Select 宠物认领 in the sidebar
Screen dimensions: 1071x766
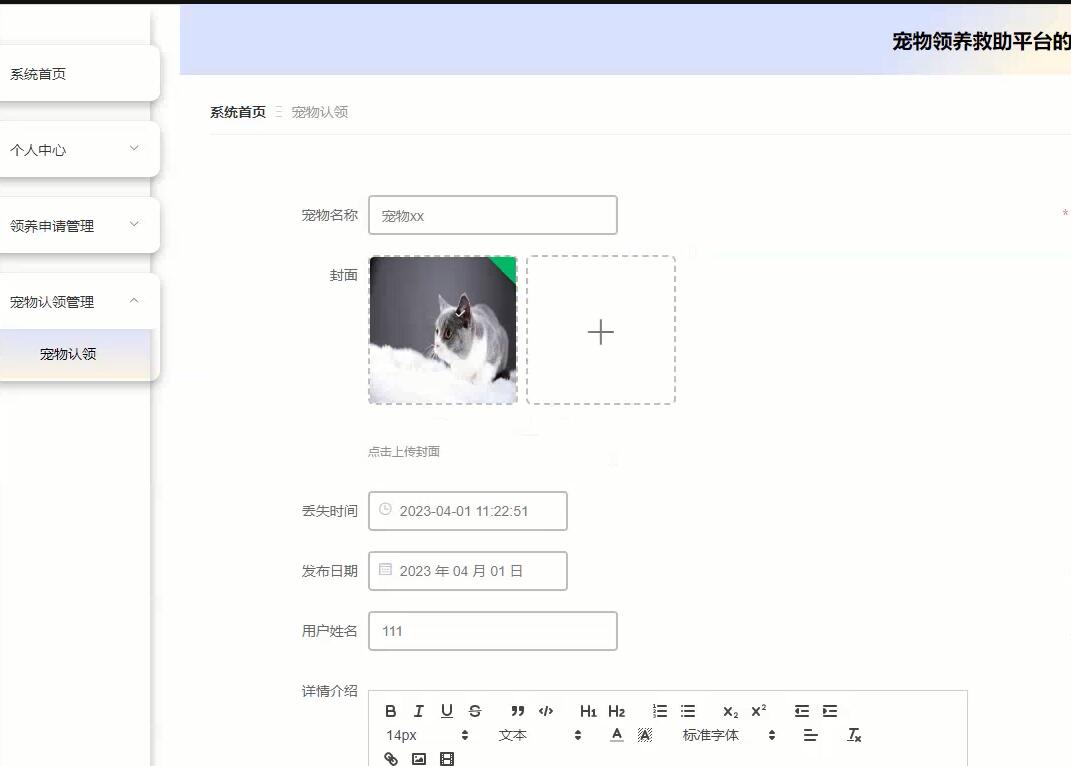(68, 354)
